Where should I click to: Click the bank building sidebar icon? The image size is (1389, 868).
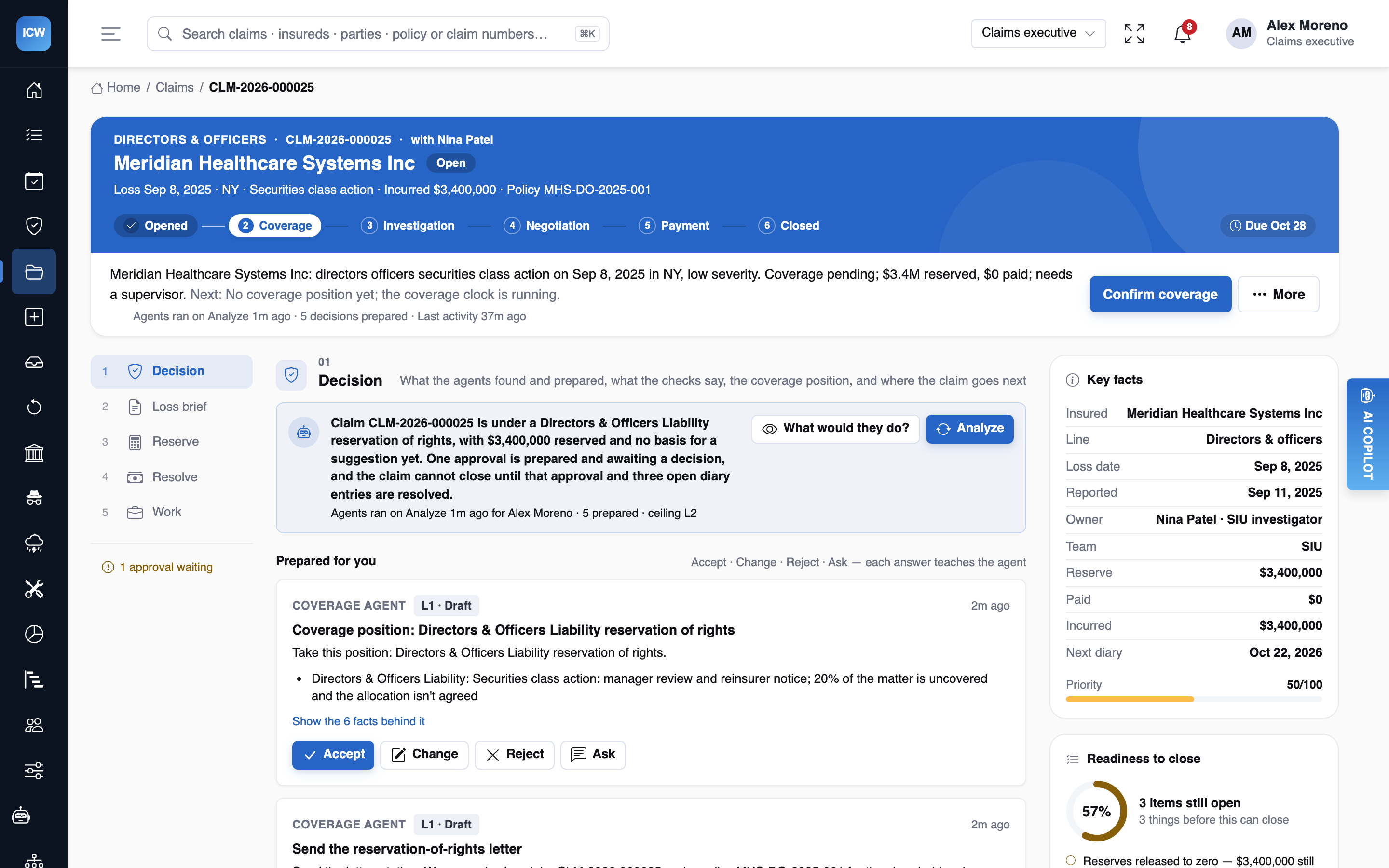[x=34, y=453]
